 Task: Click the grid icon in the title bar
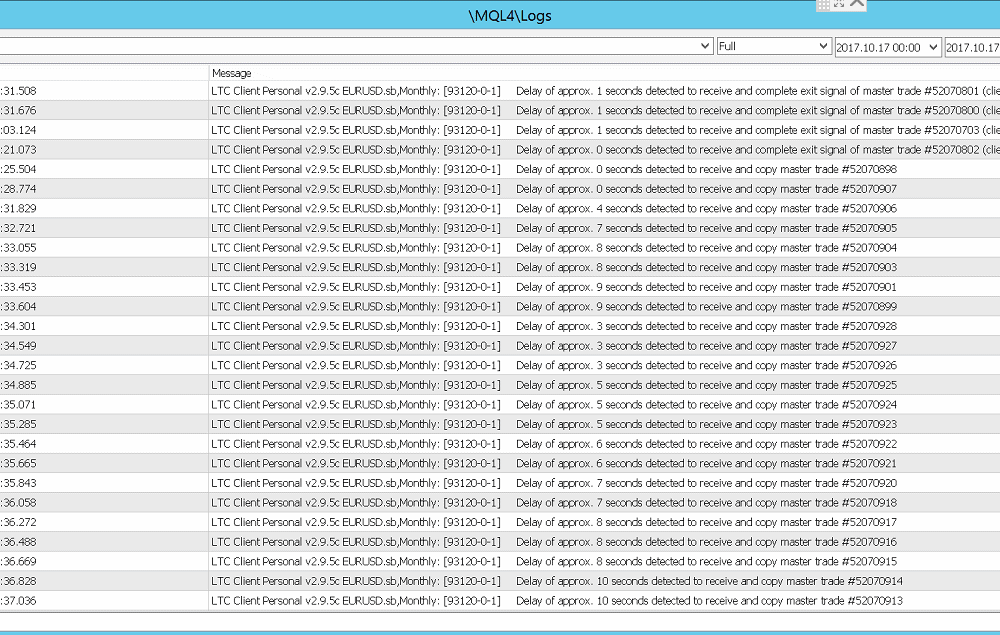pyautogui.click(x=823, y=5)
